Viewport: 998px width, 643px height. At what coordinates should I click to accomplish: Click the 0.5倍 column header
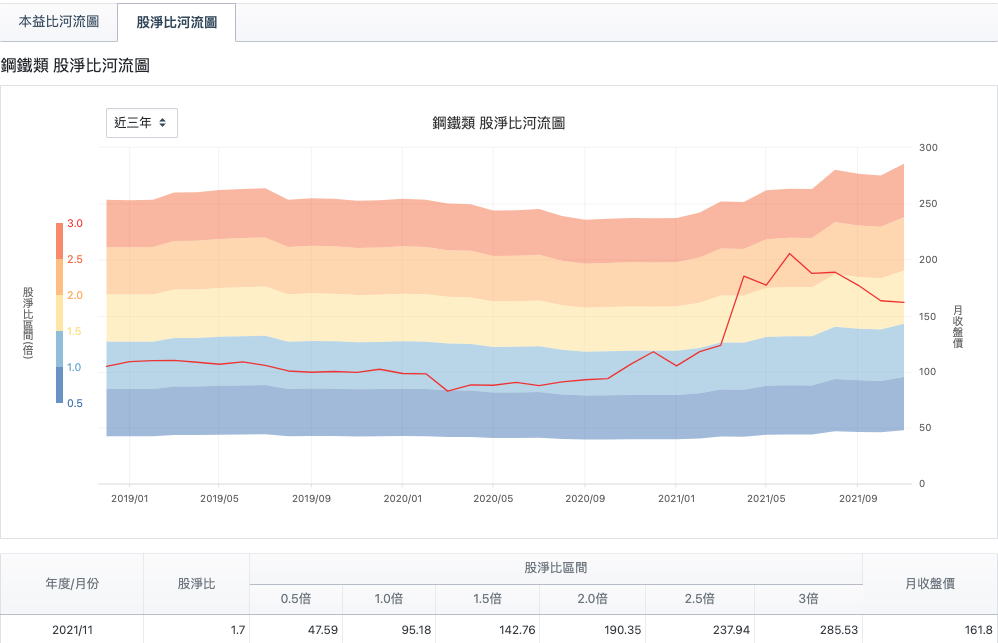coord(296,599)
